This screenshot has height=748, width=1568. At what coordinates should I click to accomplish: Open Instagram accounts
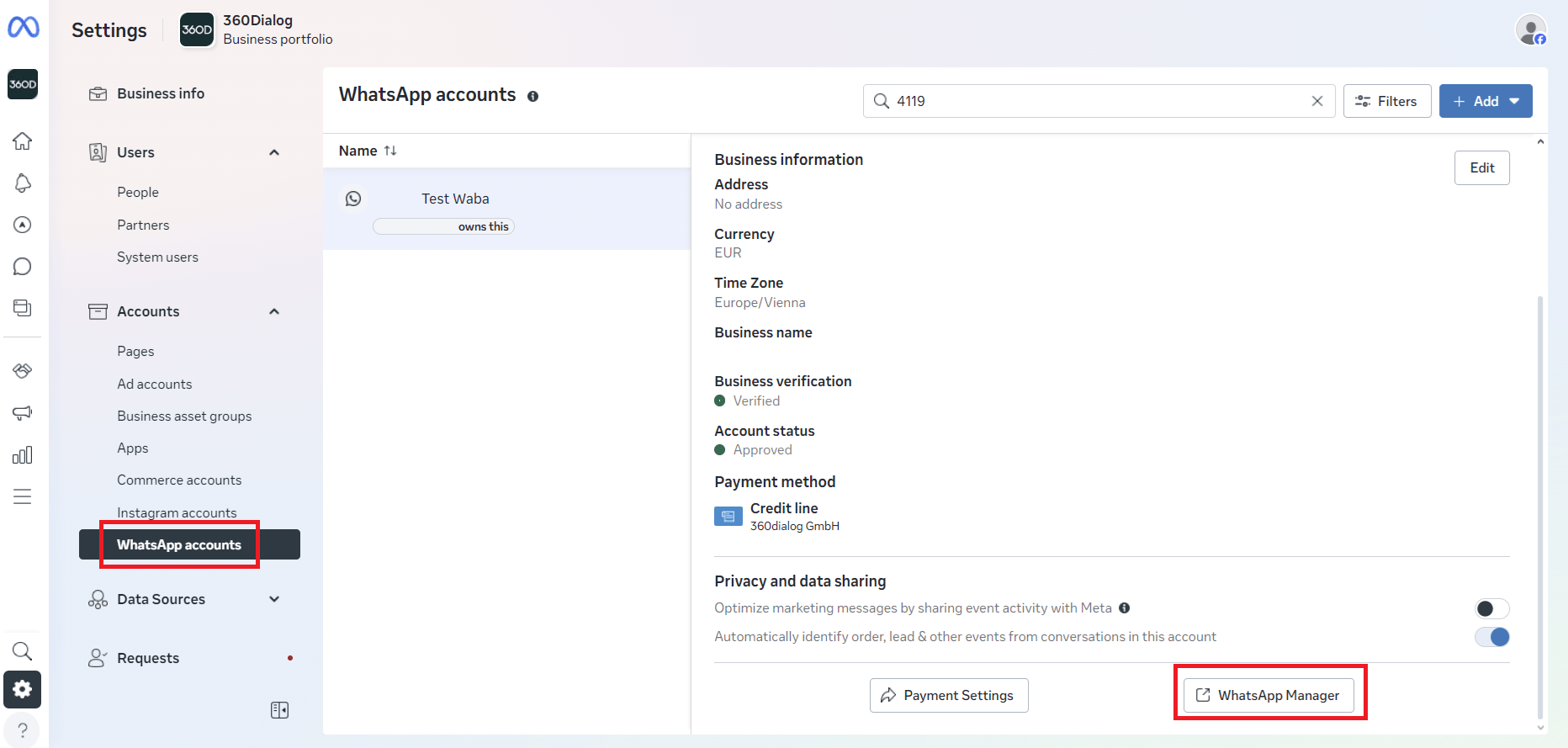click(x=177, y=512)
